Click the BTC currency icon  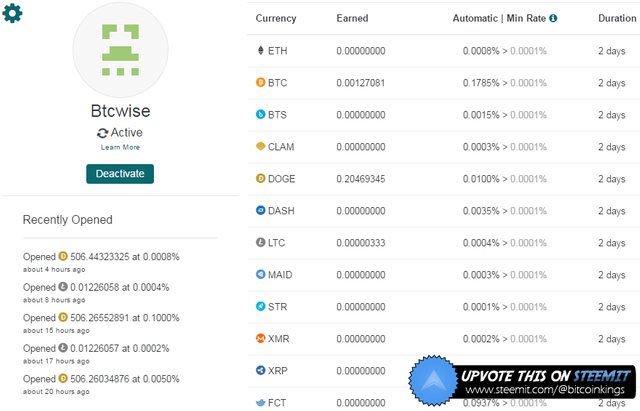pos(260,82)
